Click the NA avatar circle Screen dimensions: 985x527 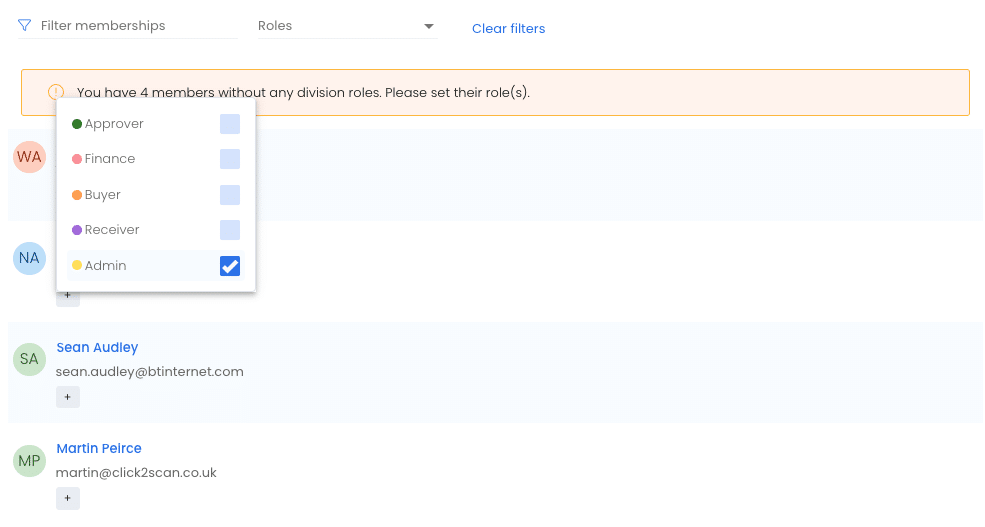pos(30,258)
